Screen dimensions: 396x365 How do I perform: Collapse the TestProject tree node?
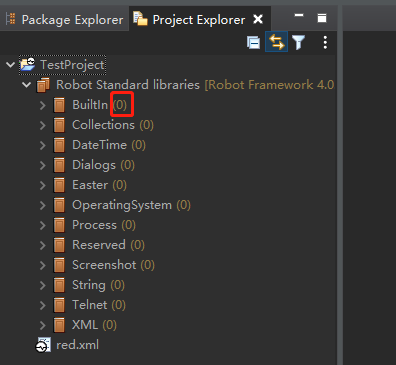pos(11,65)
